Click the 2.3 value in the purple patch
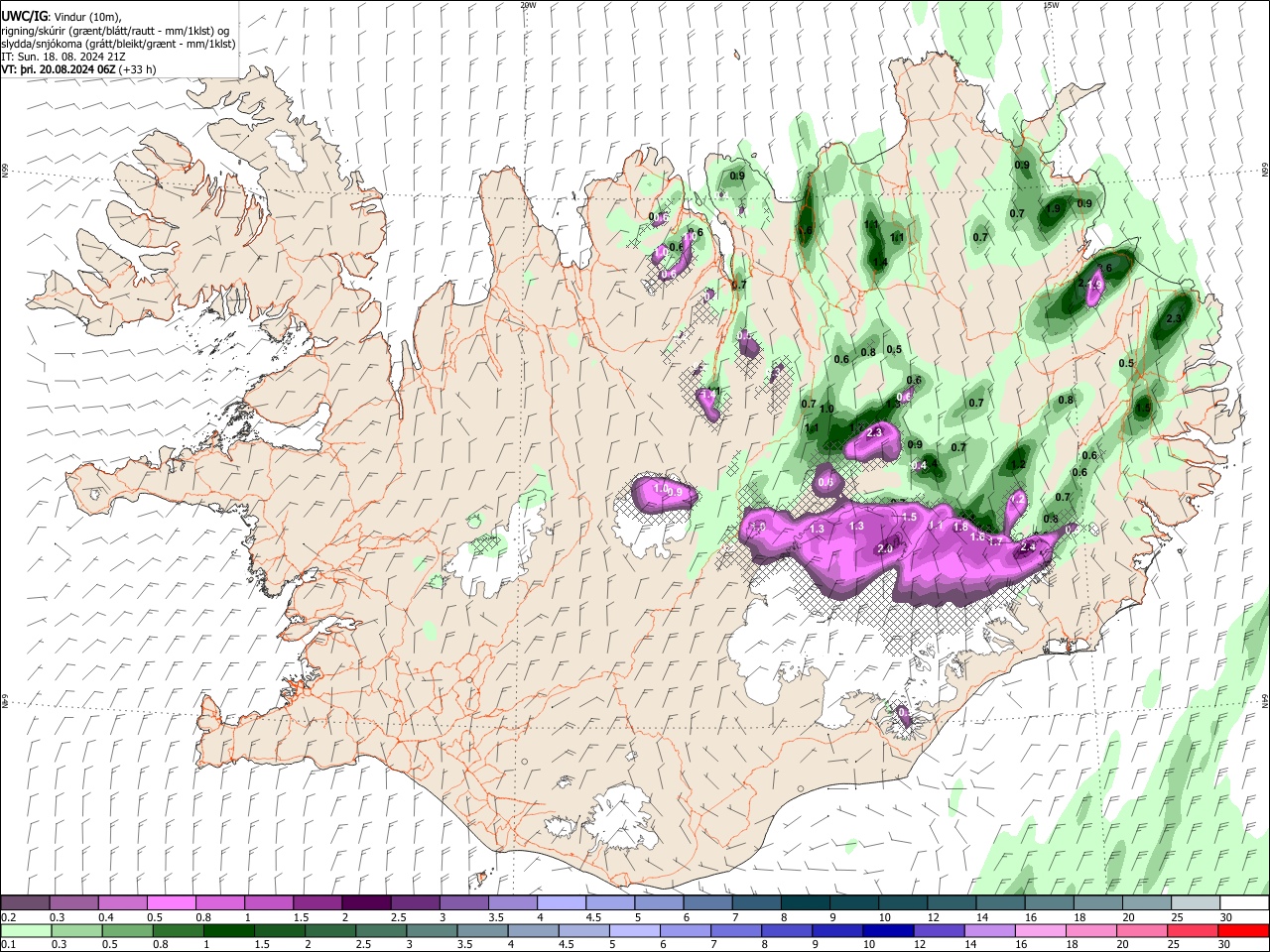The width and height of the screenshot is (1270, 952). [874, 433]
